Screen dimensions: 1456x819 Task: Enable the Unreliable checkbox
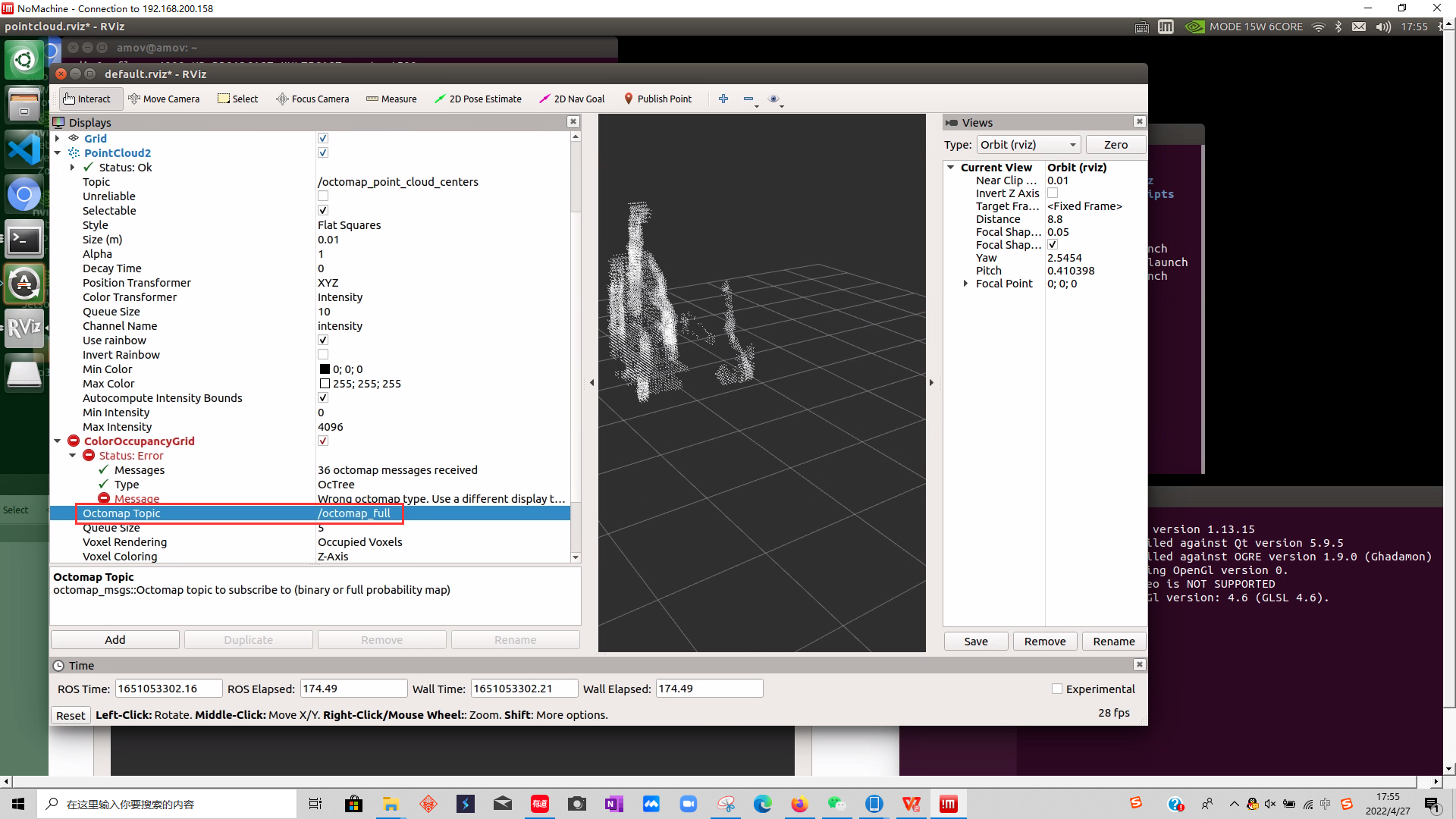[x=323, y=196]
